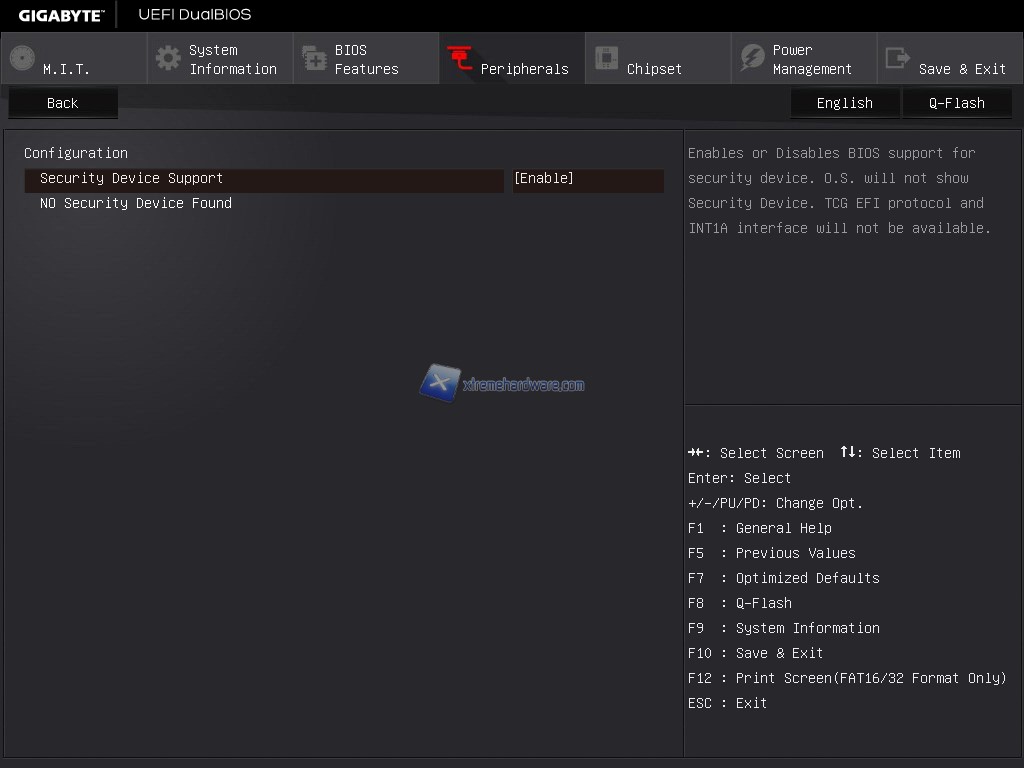Image resolution: width=1024 pixels, height=768 pixels.
Task: Click the Chipset icon
Action: 606,58
